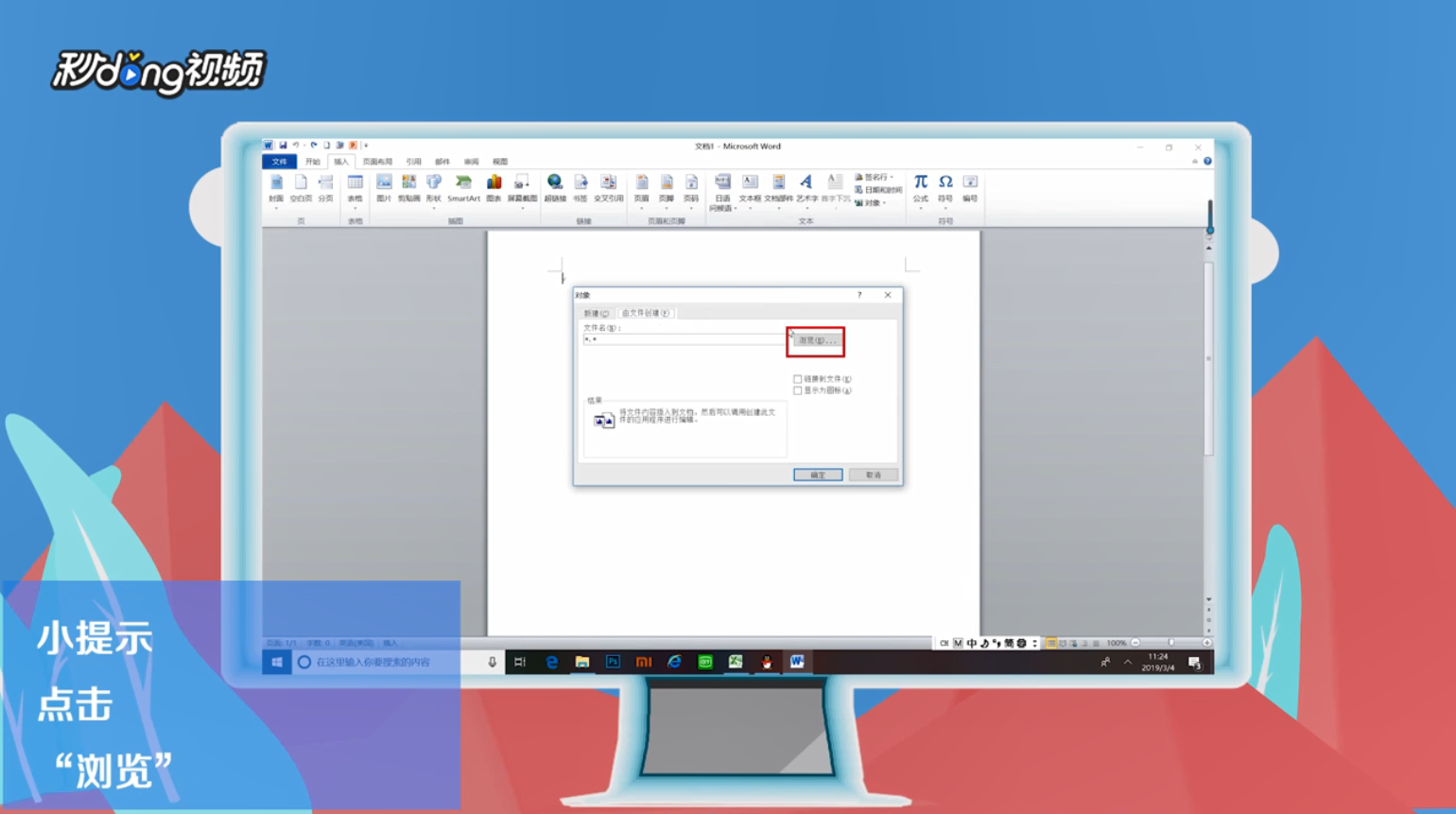Open the QQ penguin taskbar icon
This screenshot has height=814, width=1456.
point(767,662)
